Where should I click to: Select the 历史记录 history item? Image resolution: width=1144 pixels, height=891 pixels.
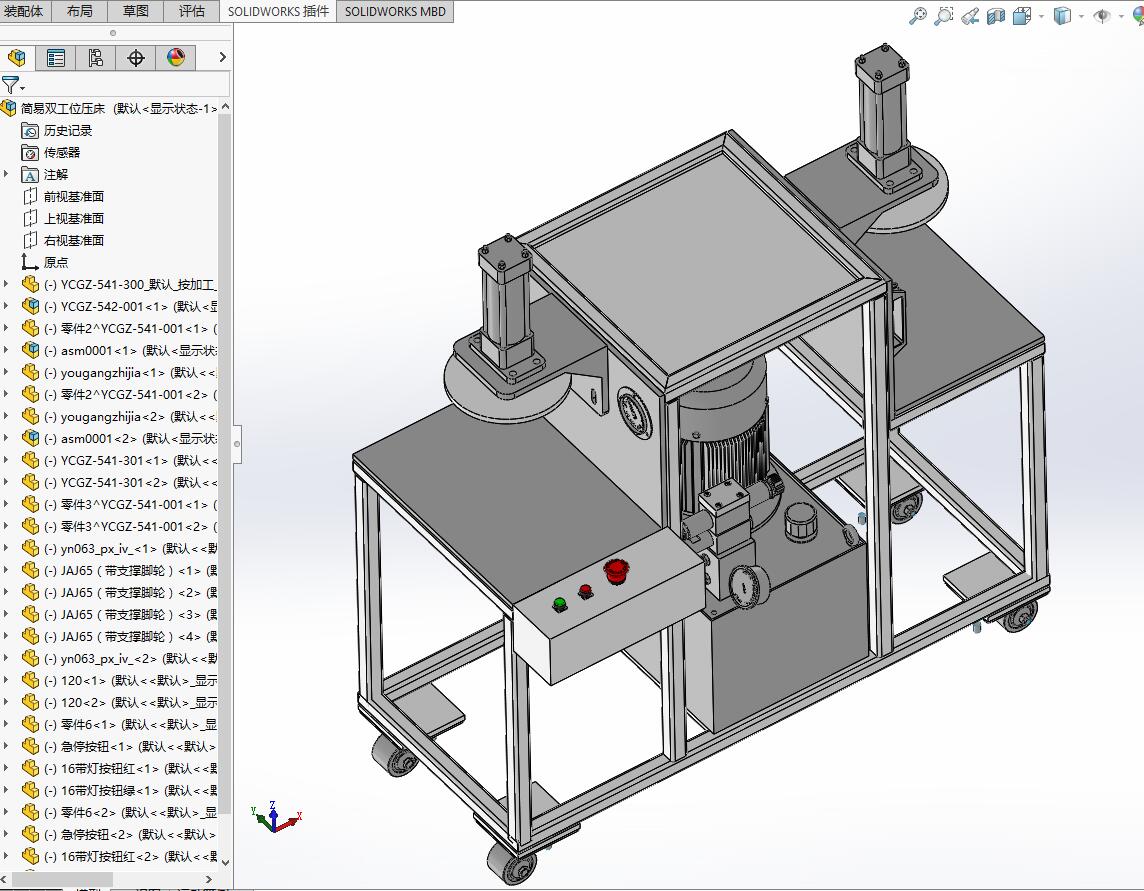(57, 131)
